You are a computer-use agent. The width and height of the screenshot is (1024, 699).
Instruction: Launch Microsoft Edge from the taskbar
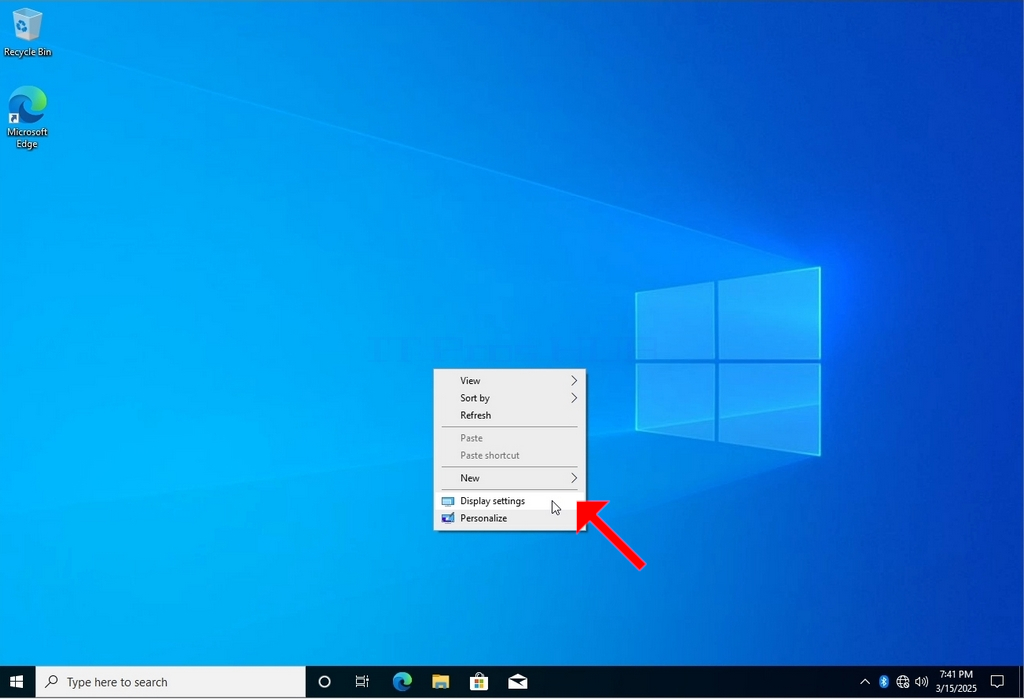(402, 682)
